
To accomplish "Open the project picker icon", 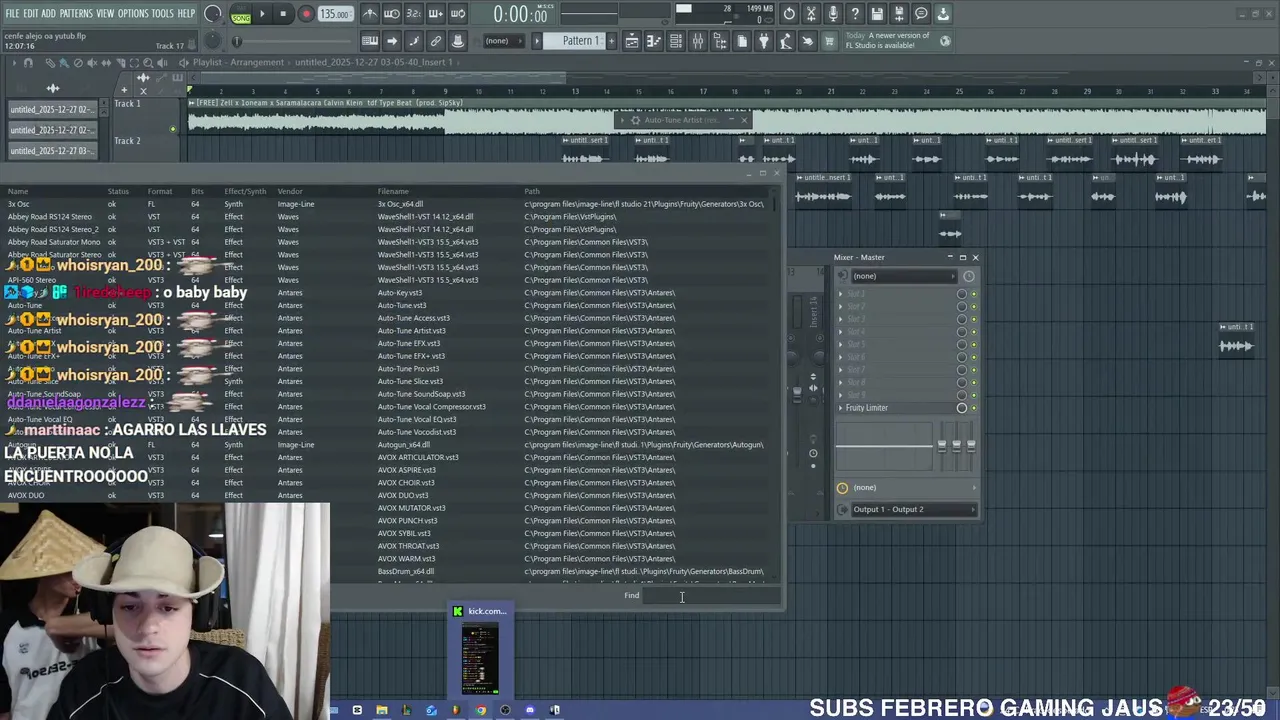I will click(742, 41).
